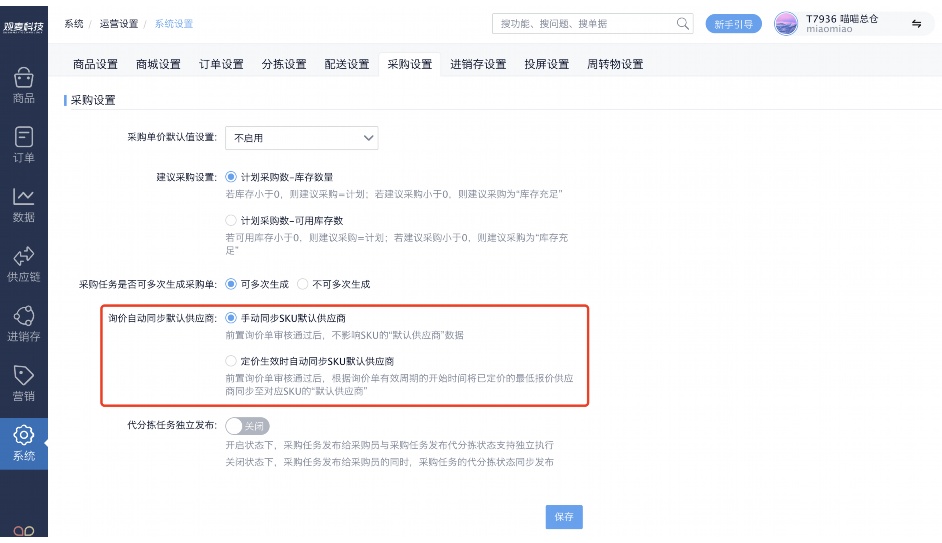Click the switch account arrows icon
Screen dimensions: 942x543
(916, 23)
